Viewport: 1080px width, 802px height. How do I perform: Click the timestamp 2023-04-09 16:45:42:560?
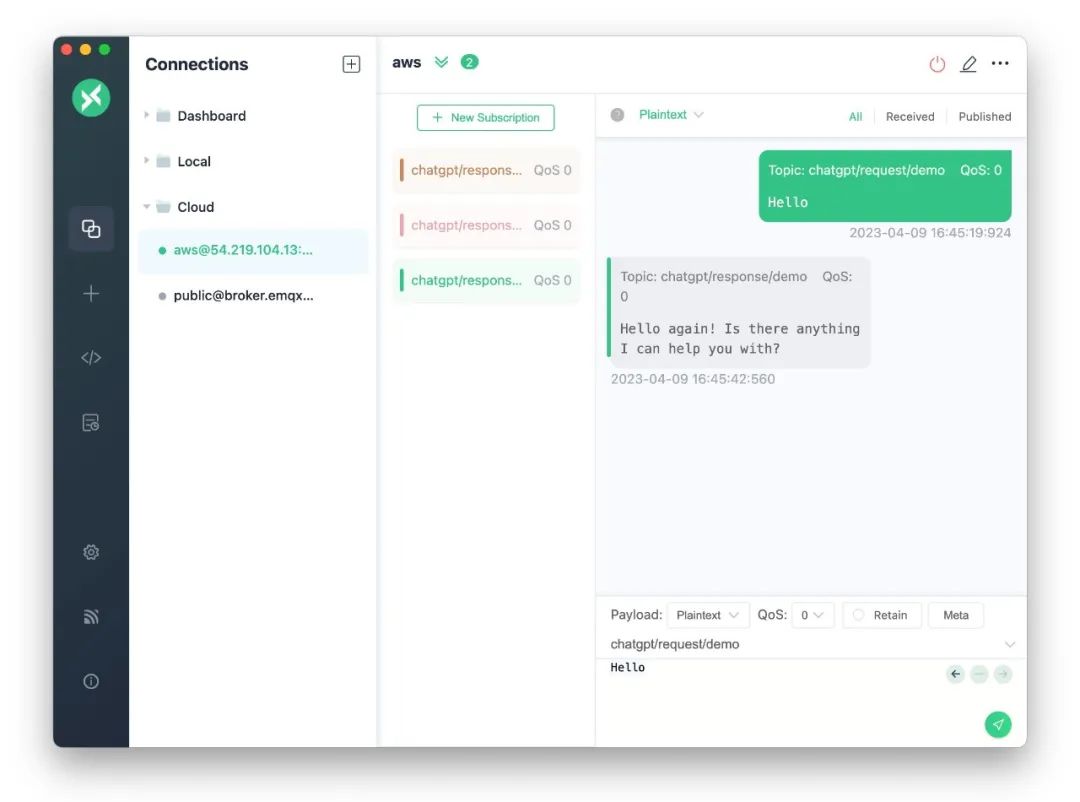pos(693,379)
